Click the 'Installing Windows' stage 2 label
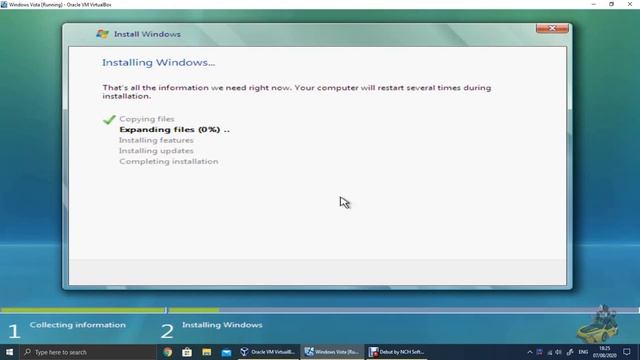Viewport: 640px width, 360px height. (222, 325)
